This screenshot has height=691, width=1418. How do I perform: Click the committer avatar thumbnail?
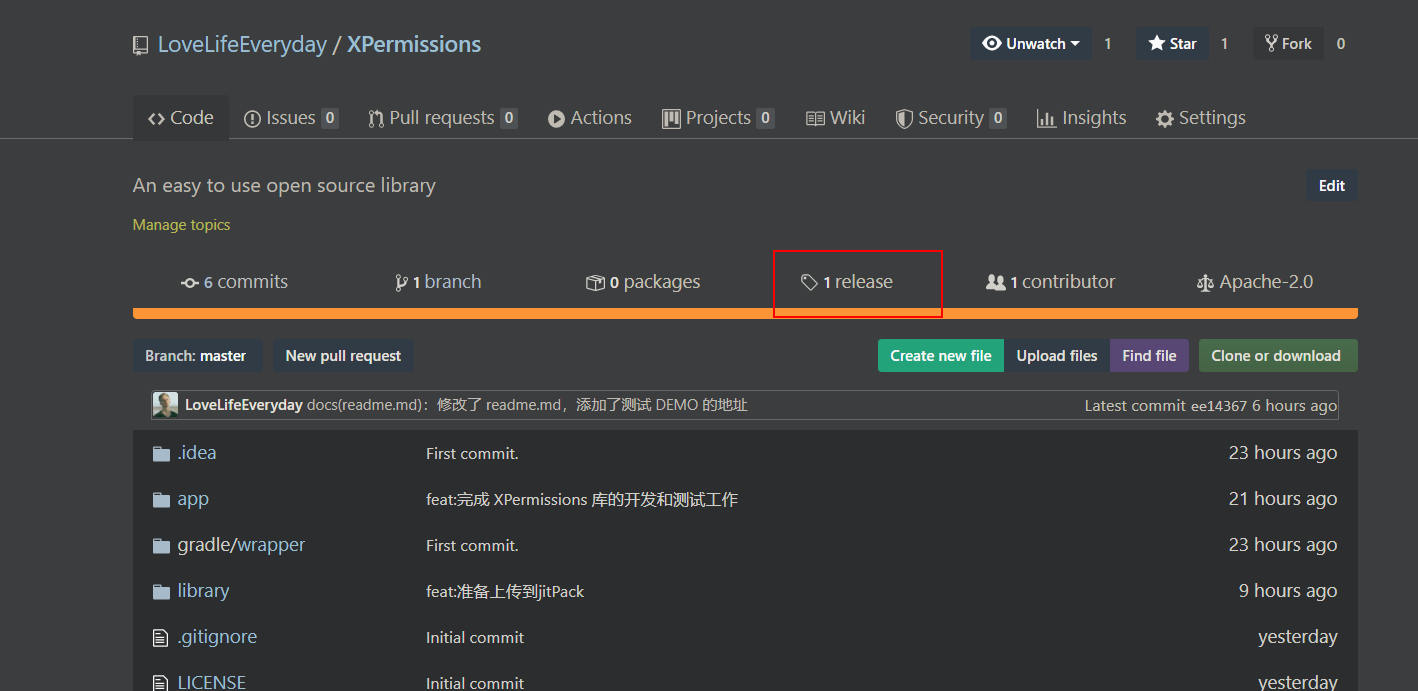[165, 405]
